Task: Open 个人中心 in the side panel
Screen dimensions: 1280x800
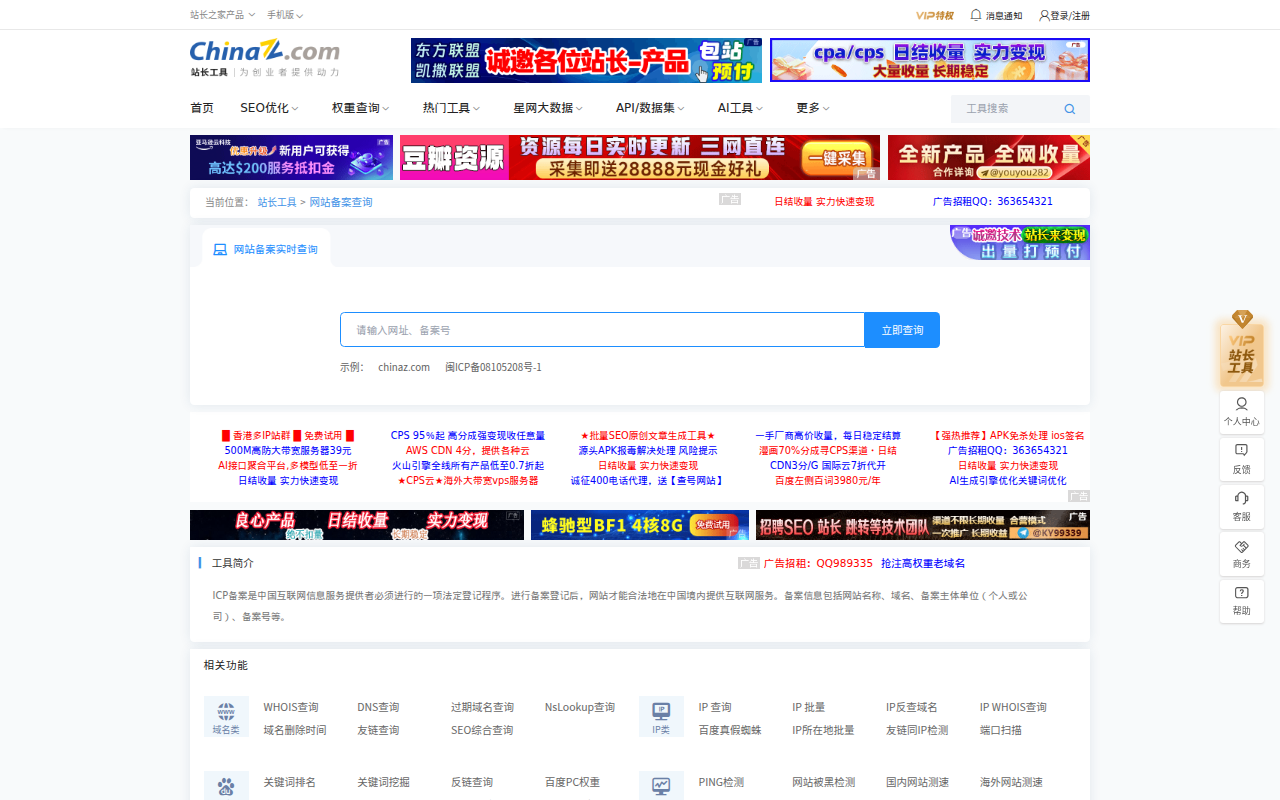Action: coord(1241,411)
